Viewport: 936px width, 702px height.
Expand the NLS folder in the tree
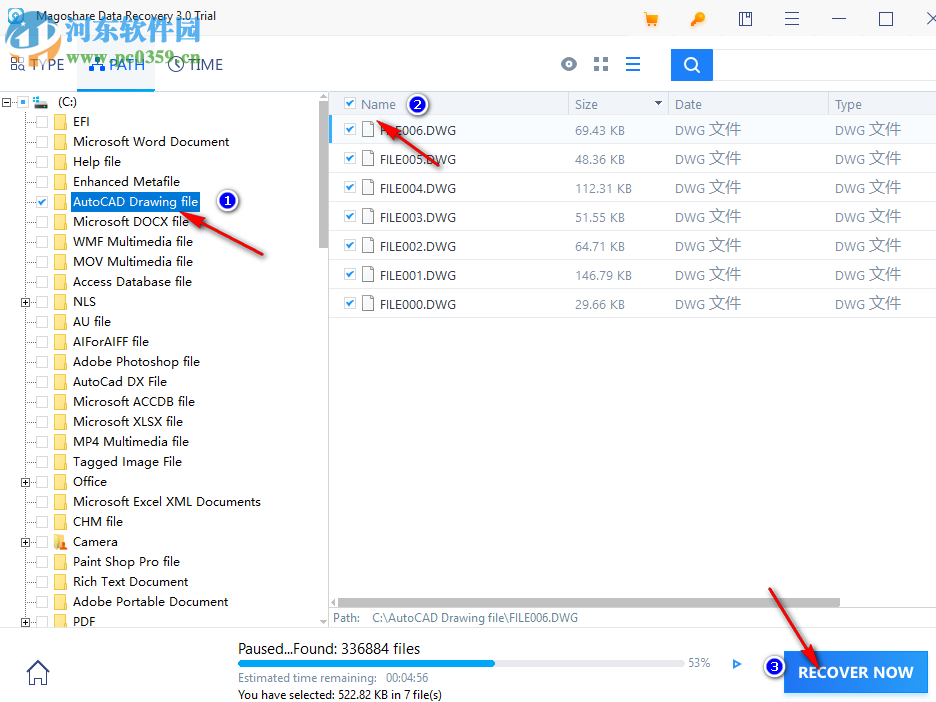click(x=26, y=301)
